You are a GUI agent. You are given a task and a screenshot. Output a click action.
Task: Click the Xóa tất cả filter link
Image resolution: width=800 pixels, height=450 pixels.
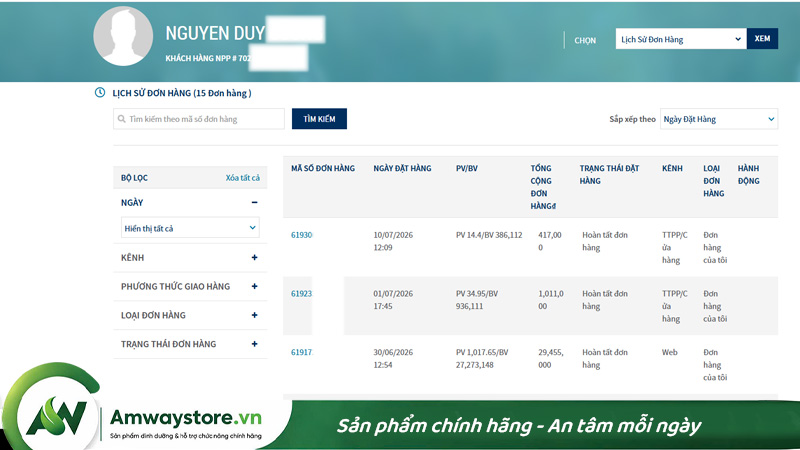242,178
